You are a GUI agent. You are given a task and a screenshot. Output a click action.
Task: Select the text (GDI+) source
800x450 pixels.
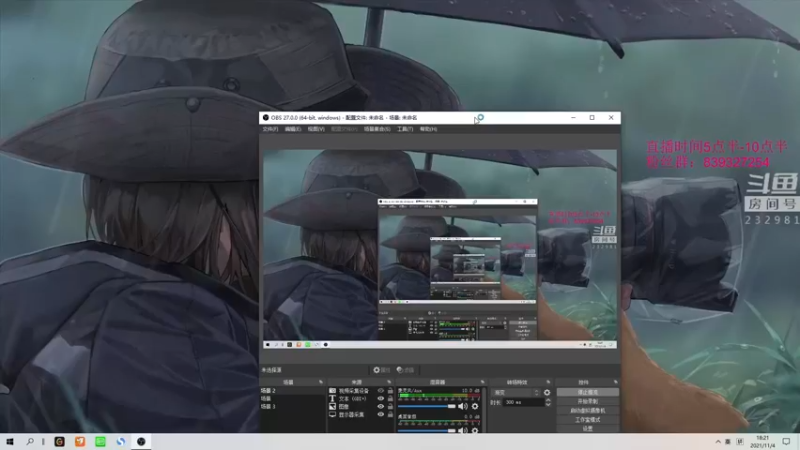pos(352,398)
